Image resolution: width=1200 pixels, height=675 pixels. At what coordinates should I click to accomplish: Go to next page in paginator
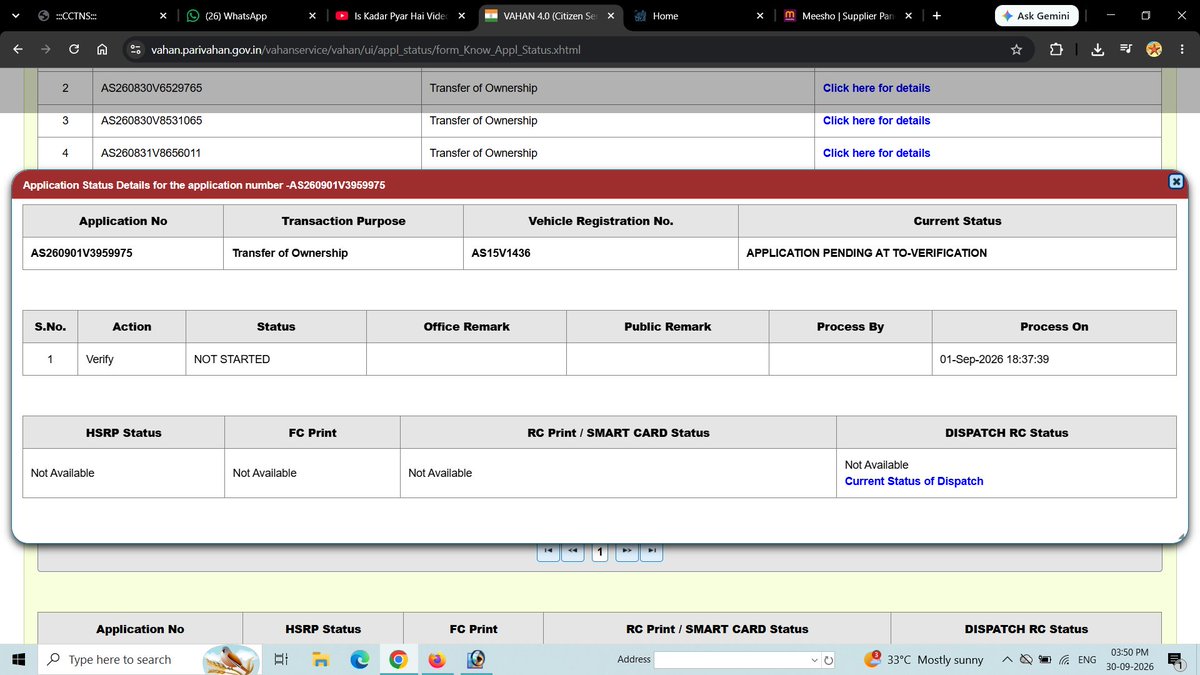click(626, 551)
